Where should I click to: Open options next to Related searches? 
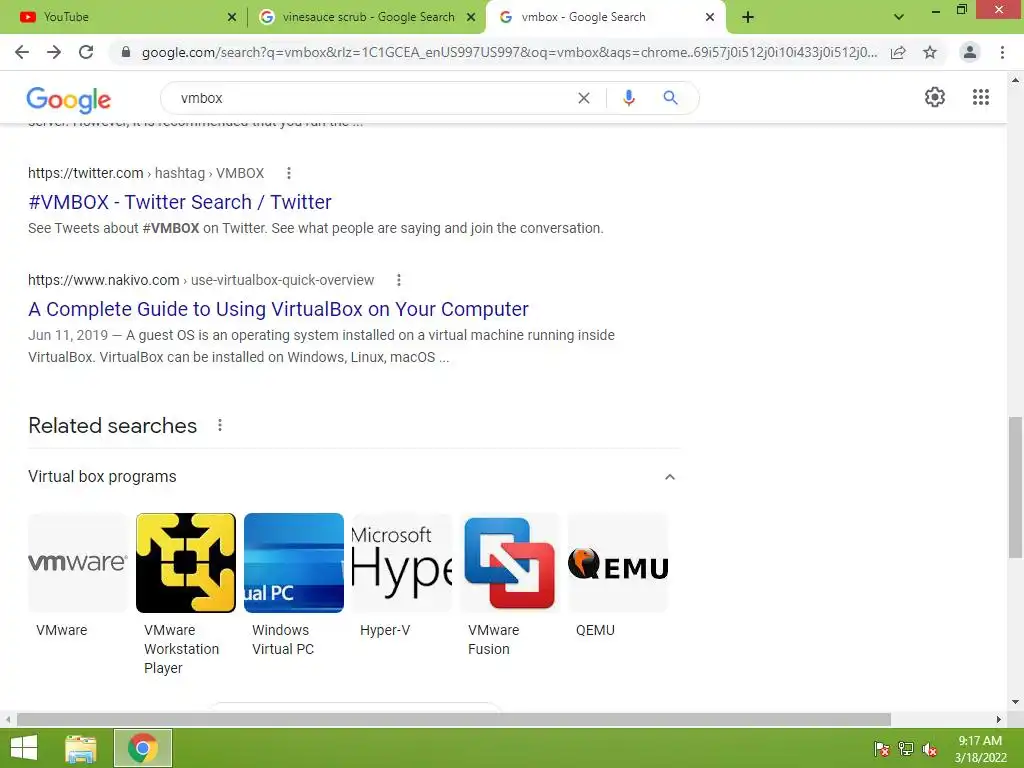(x=220, y=425)
